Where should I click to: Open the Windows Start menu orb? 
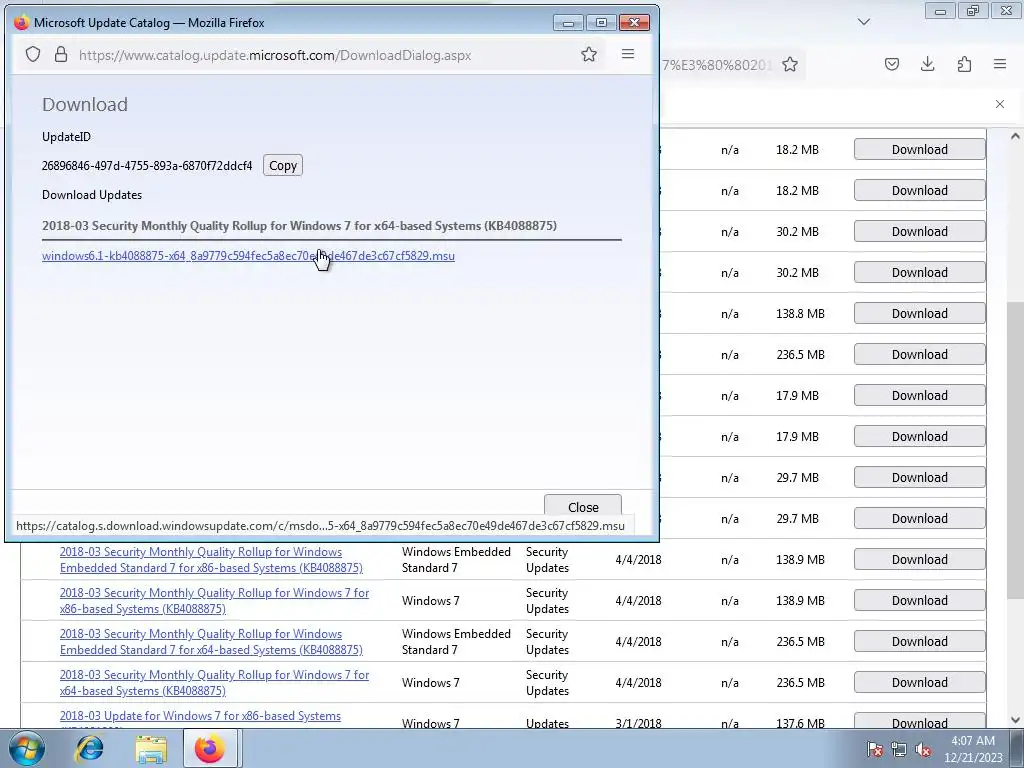[26, 748]
